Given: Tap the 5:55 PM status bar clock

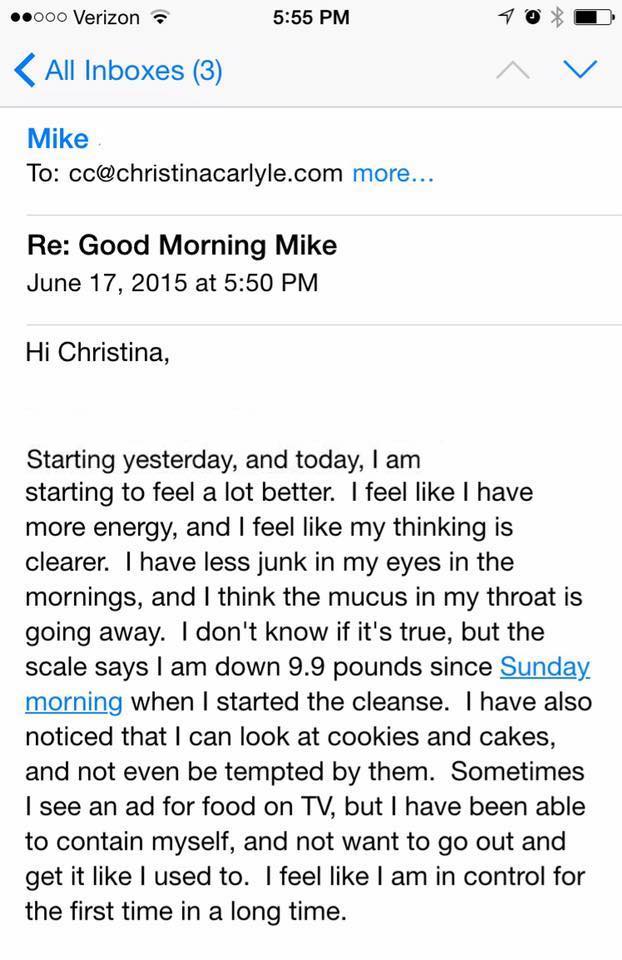Looking at the screenshot, I should (311, 17).
